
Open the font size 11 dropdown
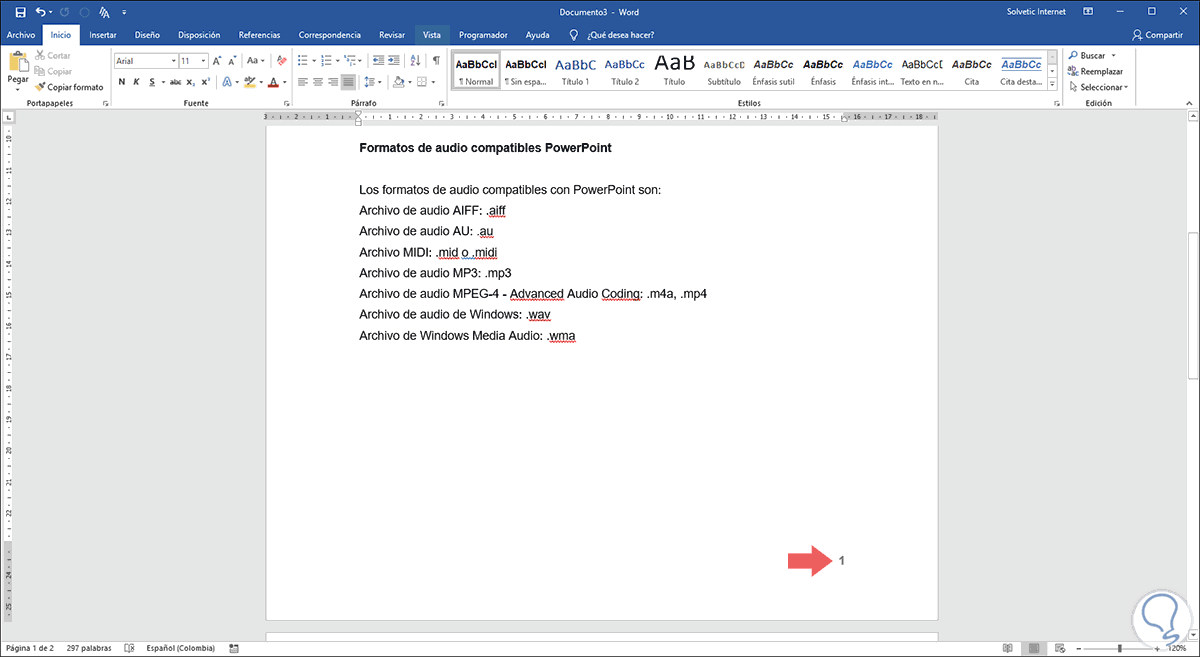[x=204, y=61]
